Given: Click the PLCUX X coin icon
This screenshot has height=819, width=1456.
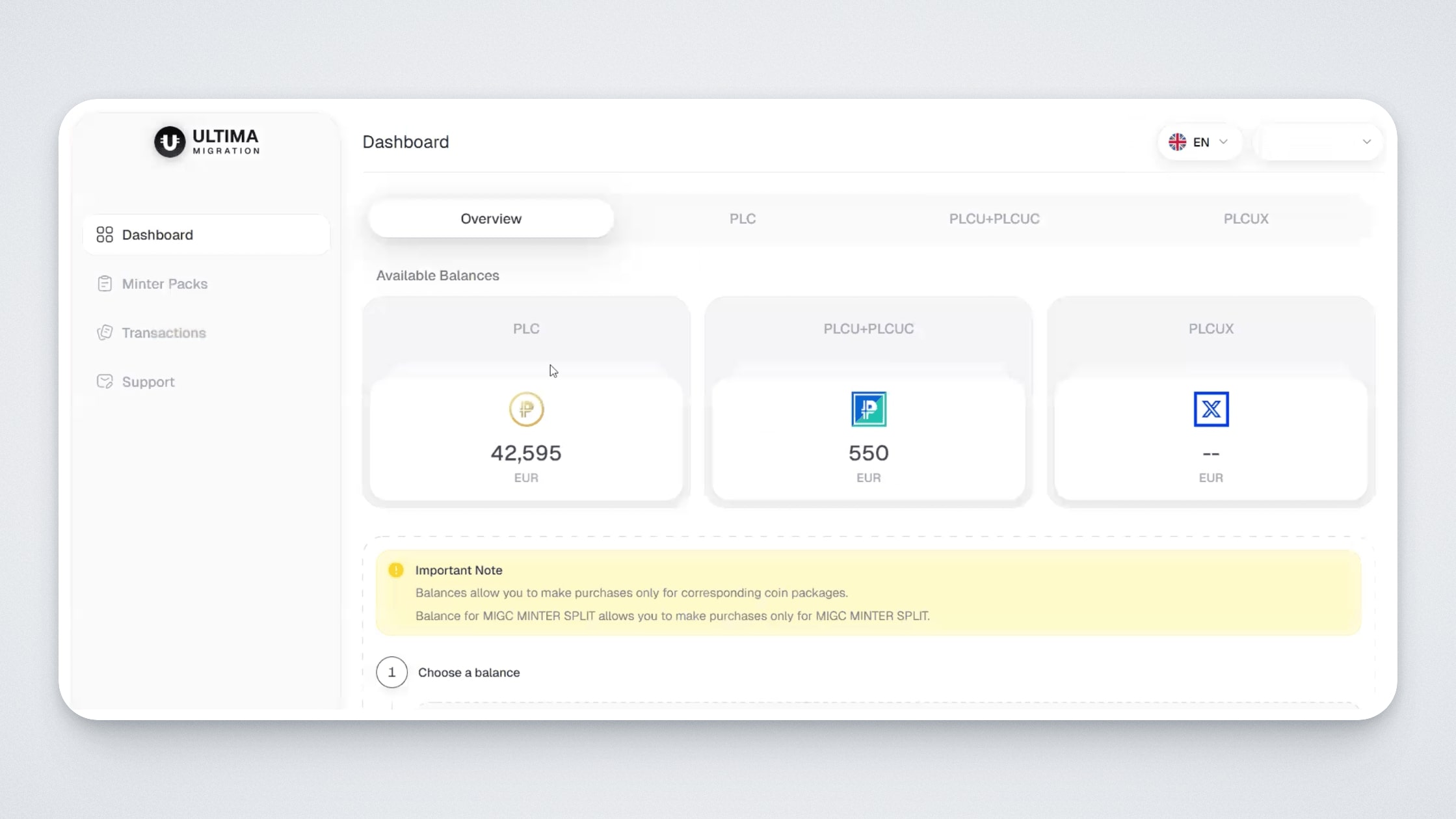Looking at the screenshot, I should pyautogui.click(x=1211, y=409).
